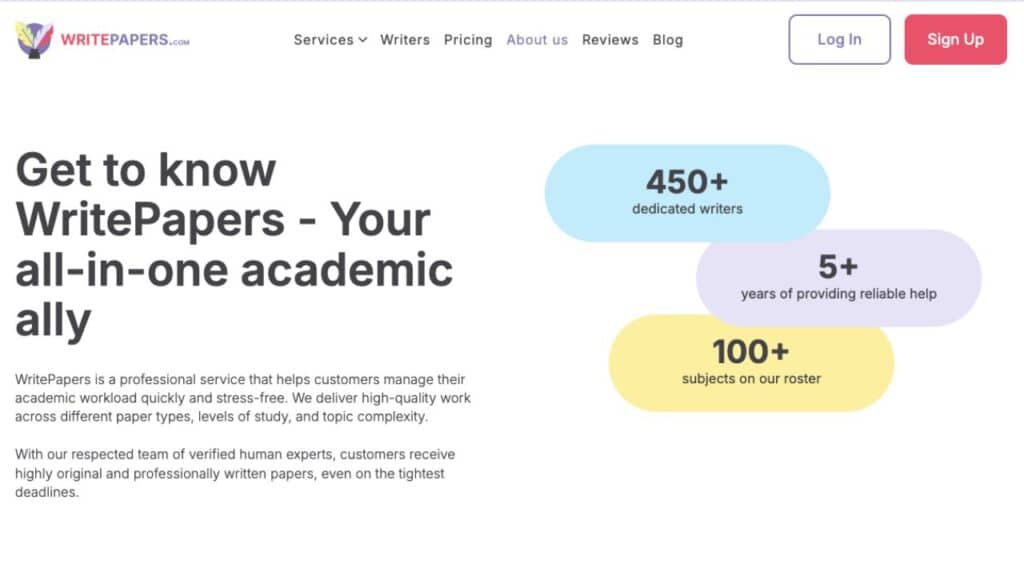Click the "dedicated writers" caption
This screenshot has width=1024, height=576.
click(687, 209)
